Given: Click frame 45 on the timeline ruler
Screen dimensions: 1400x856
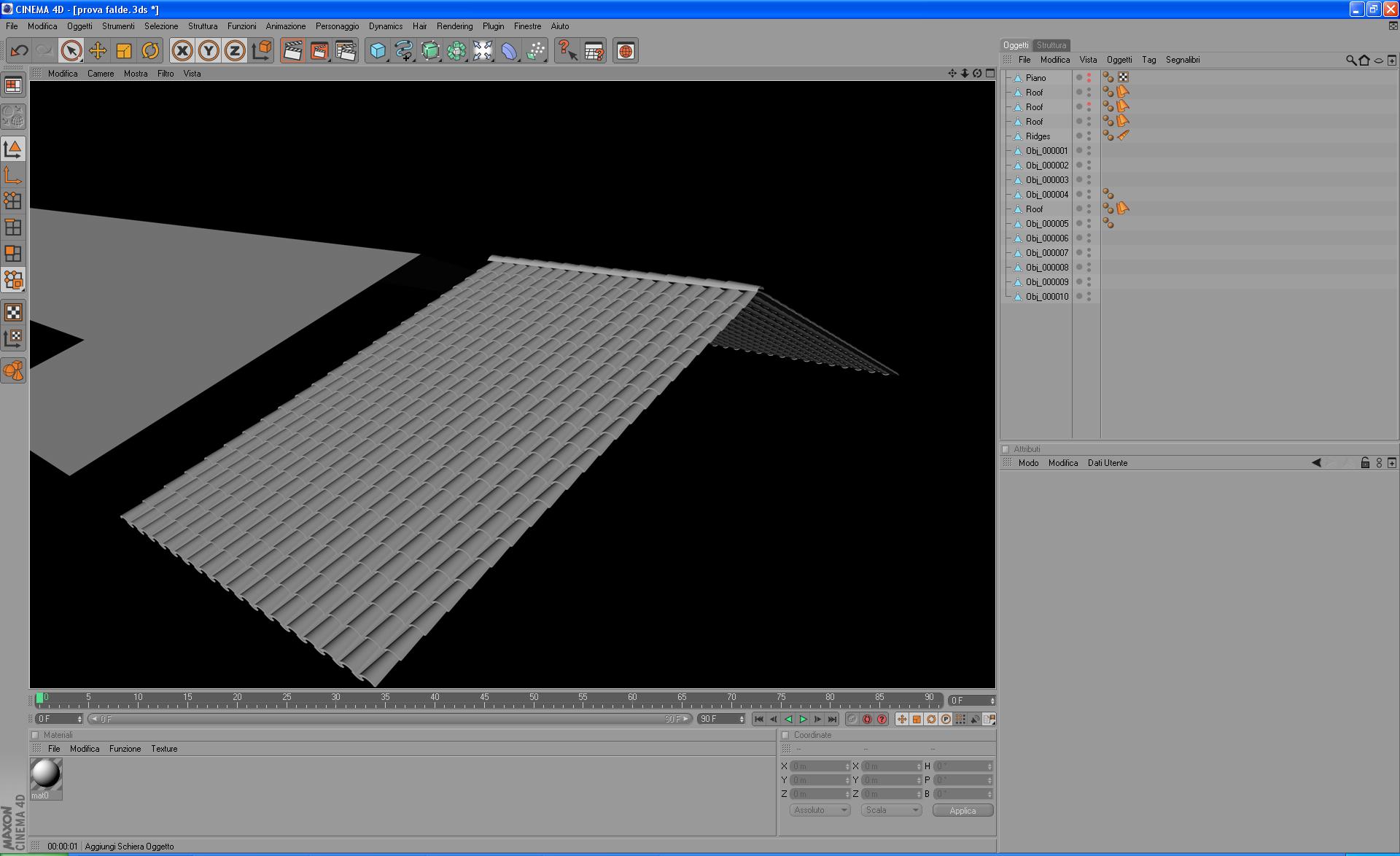Looking at the screenshot, I should pos(484,700).
